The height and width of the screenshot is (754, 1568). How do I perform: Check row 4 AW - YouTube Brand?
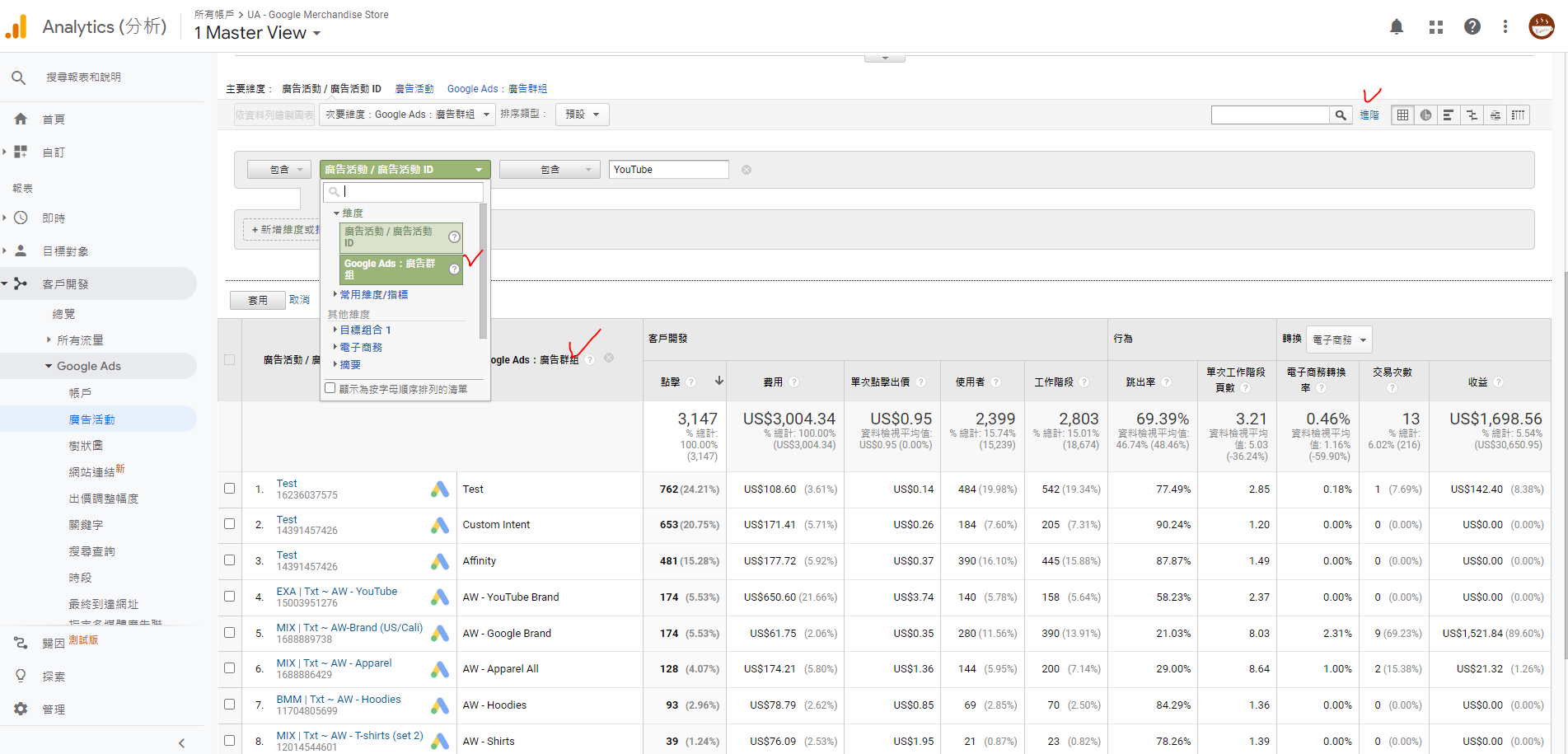[230, 596]
